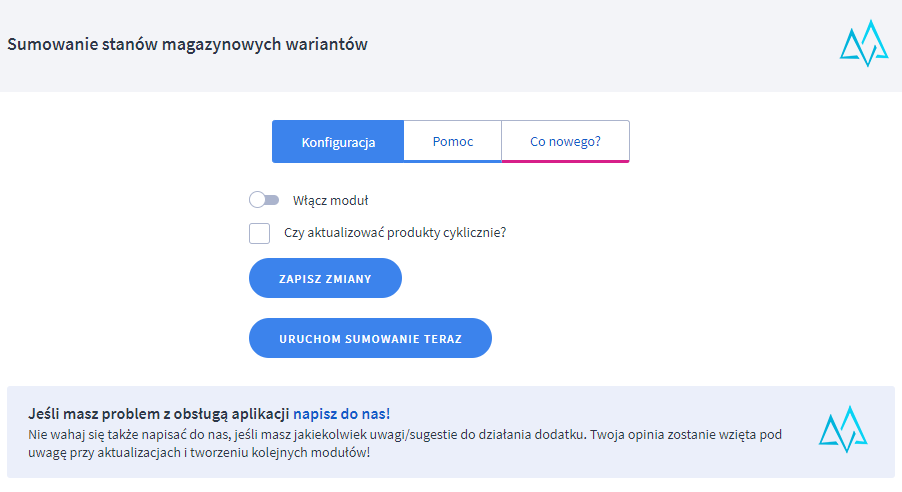Enable the Włącz moduł switch
The width and height of the screenshot is (902, 492).
coord(264,200)
